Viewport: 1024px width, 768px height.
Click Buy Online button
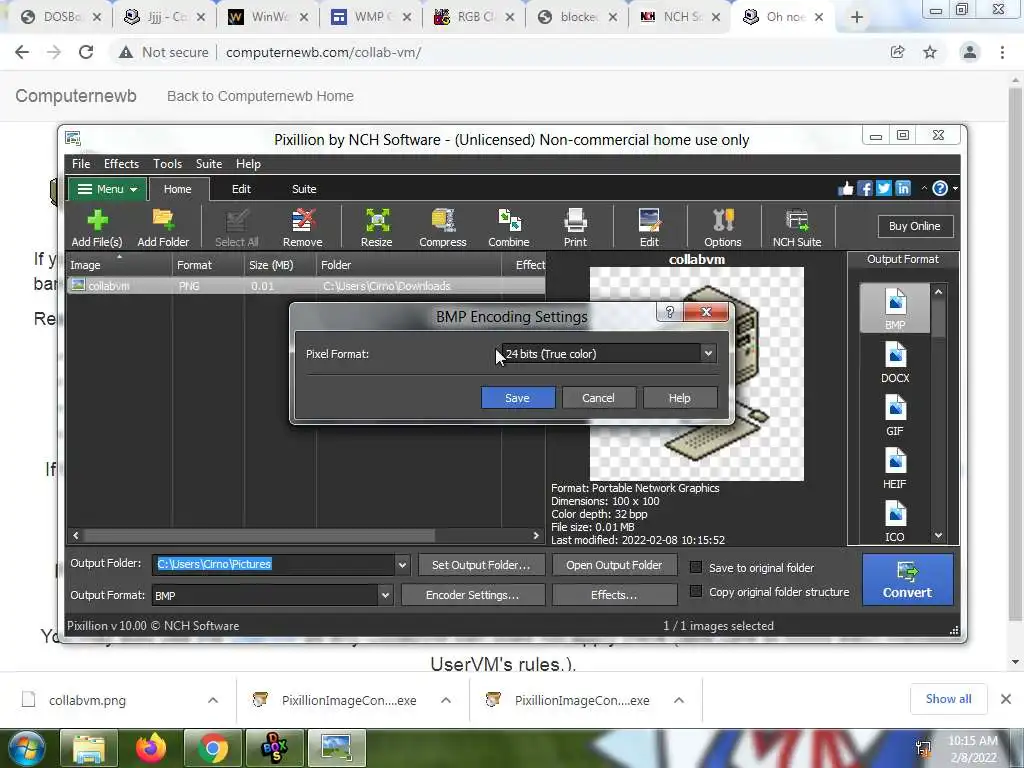click(x=914, y=226)
